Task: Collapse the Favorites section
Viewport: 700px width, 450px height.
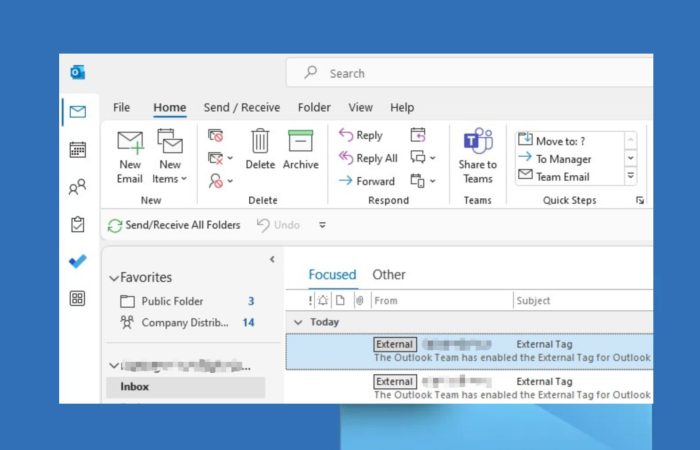Action: (114, 278)
